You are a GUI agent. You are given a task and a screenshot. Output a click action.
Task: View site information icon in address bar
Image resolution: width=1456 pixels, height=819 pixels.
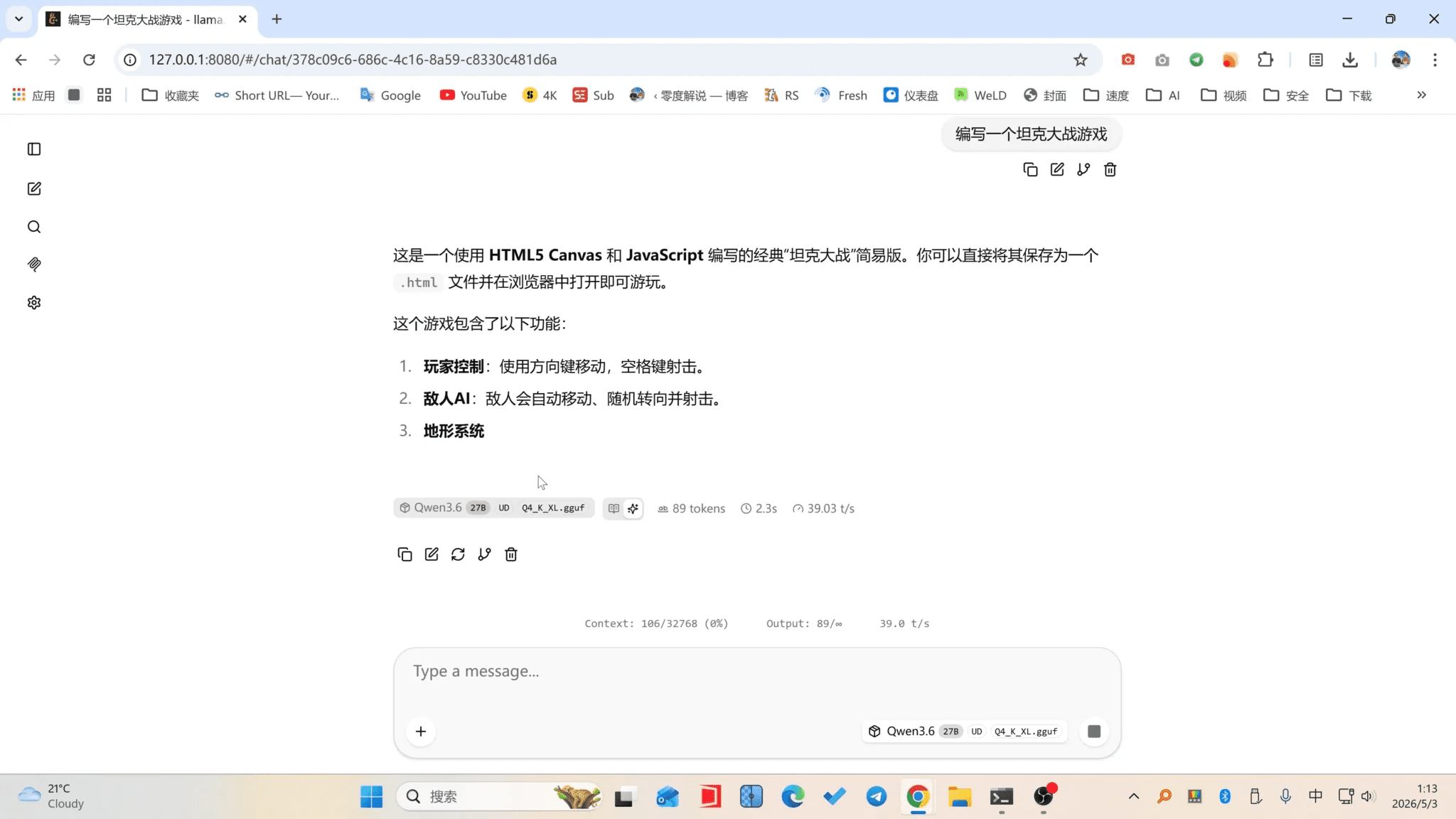[130, 60]
